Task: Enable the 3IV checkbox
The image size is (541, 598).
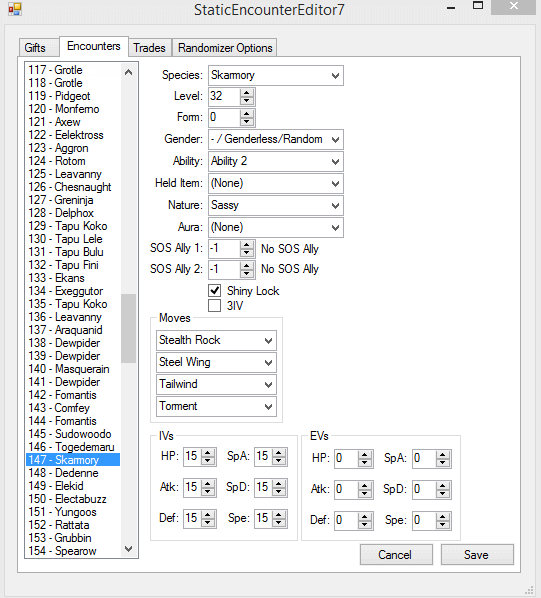Action: pos(215,305)
